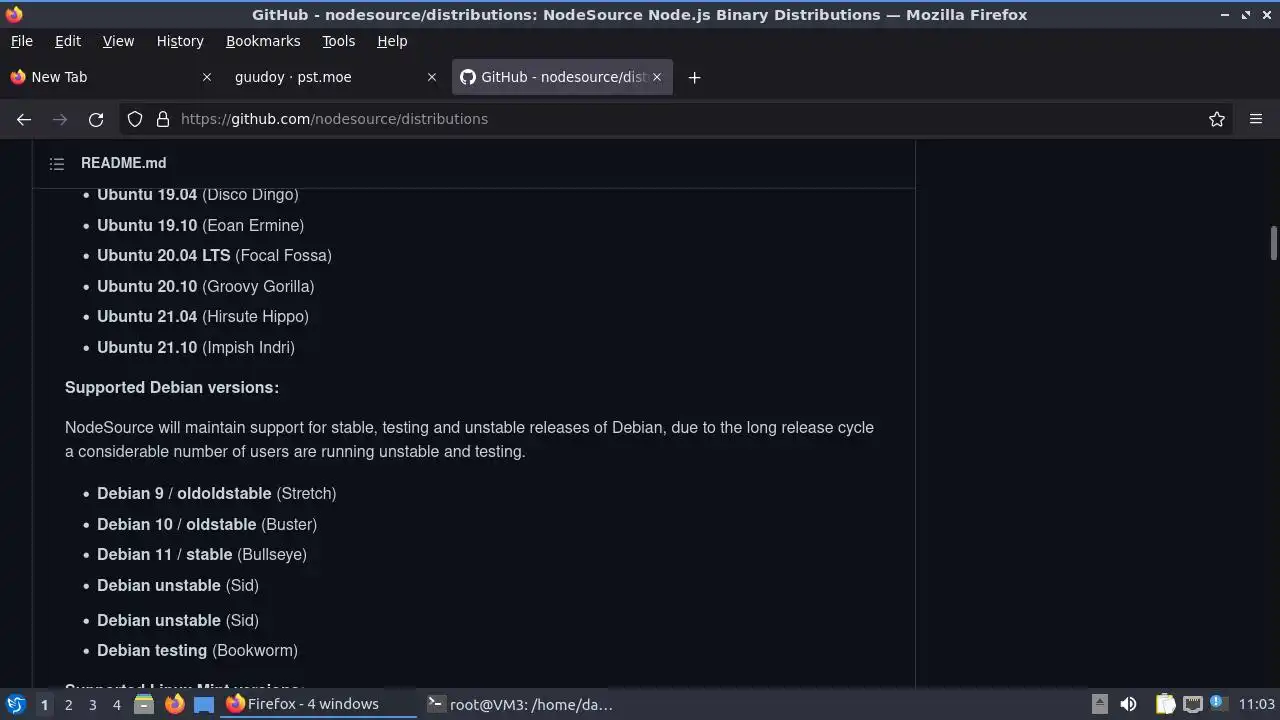Close the GitHub nodesource tab
The width and height of the screenshot is (1280, 720).
click(x=657, y=77)
